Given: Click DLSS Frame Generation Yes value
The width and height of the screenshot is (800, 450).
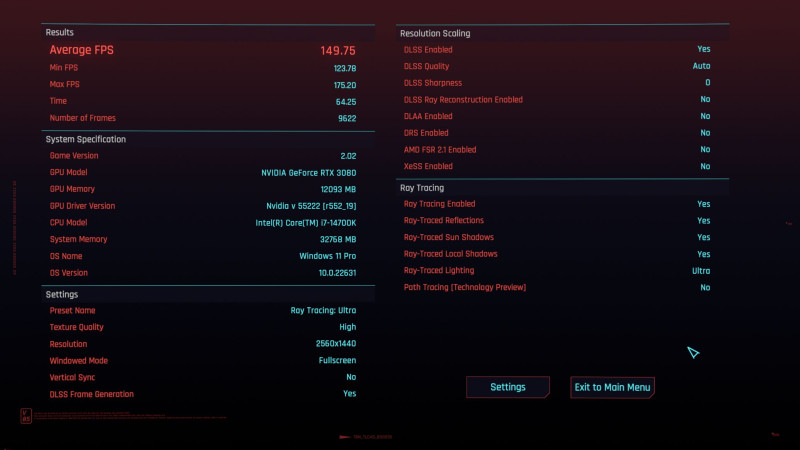Looking at the screenshot, I should pyautogui.click(x=349, y=394).
